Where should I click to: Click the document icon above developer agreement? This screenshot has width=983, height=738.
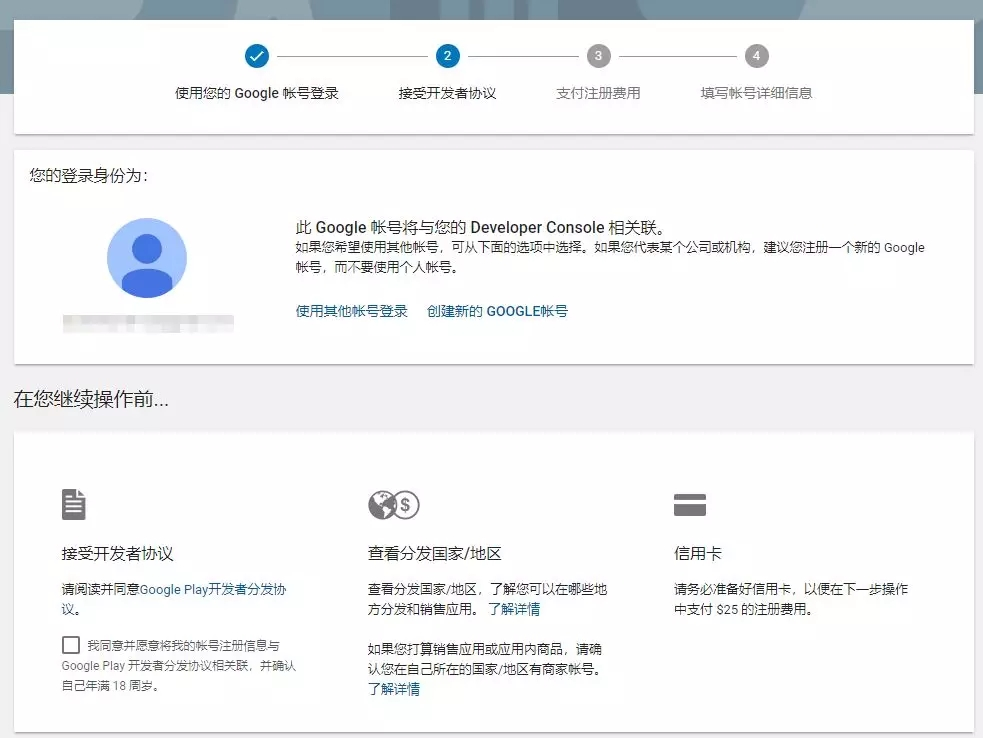click(x=74, y=505)
